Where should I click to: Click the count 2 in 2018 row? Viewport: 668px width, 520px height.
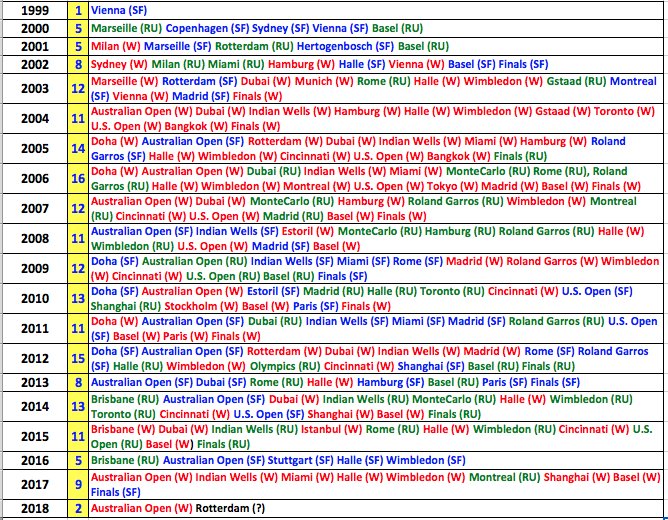point(78,508)
